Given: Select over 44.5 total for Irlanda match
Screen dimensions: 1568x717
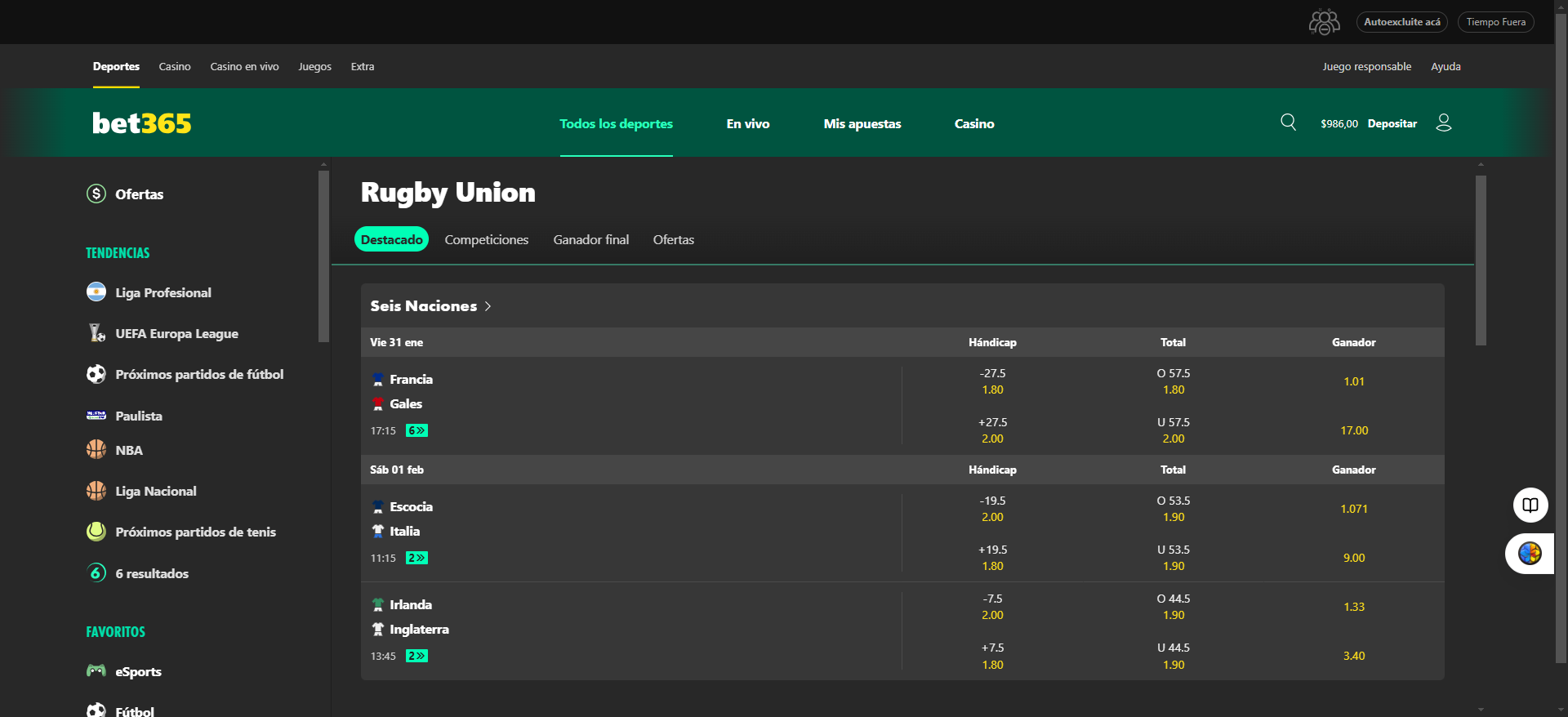Looking at the screenshot, I should click(1174, 607).
